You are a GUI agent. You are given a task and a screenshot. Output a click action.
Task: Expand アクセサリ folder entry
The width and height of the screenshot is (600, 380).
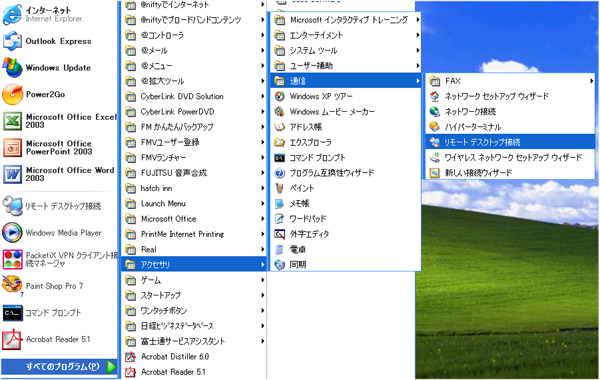coord(194,264)
